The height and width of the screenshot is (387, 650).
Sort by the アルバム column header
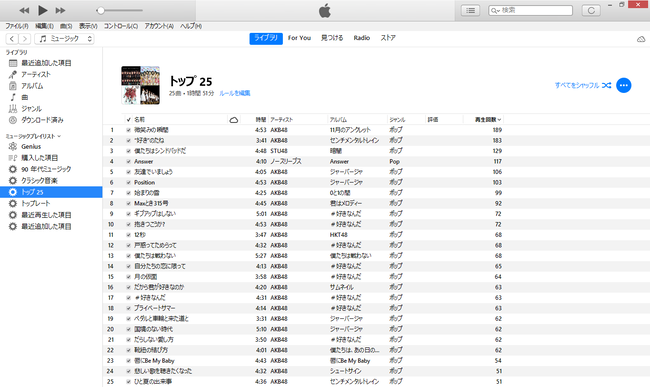338,119
